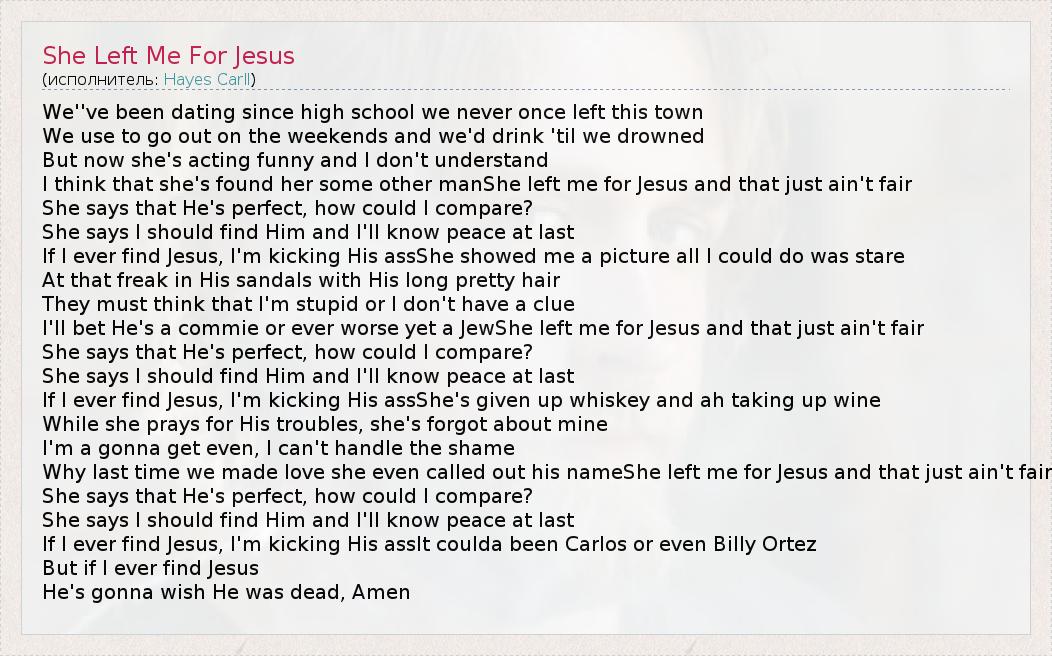Screen dimensions: 1052x656
Task: Click the final line 'He's gonna wish He was dead, Amen'
Action: click(226, 592)
